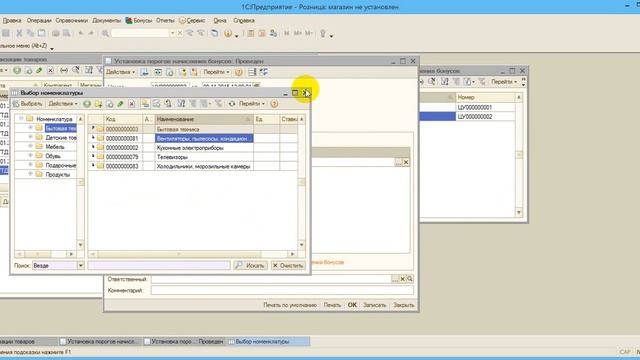The height and width of the screenshot is (360, 640).
Task: Select row Телевизоры
Action: point(193,157)
